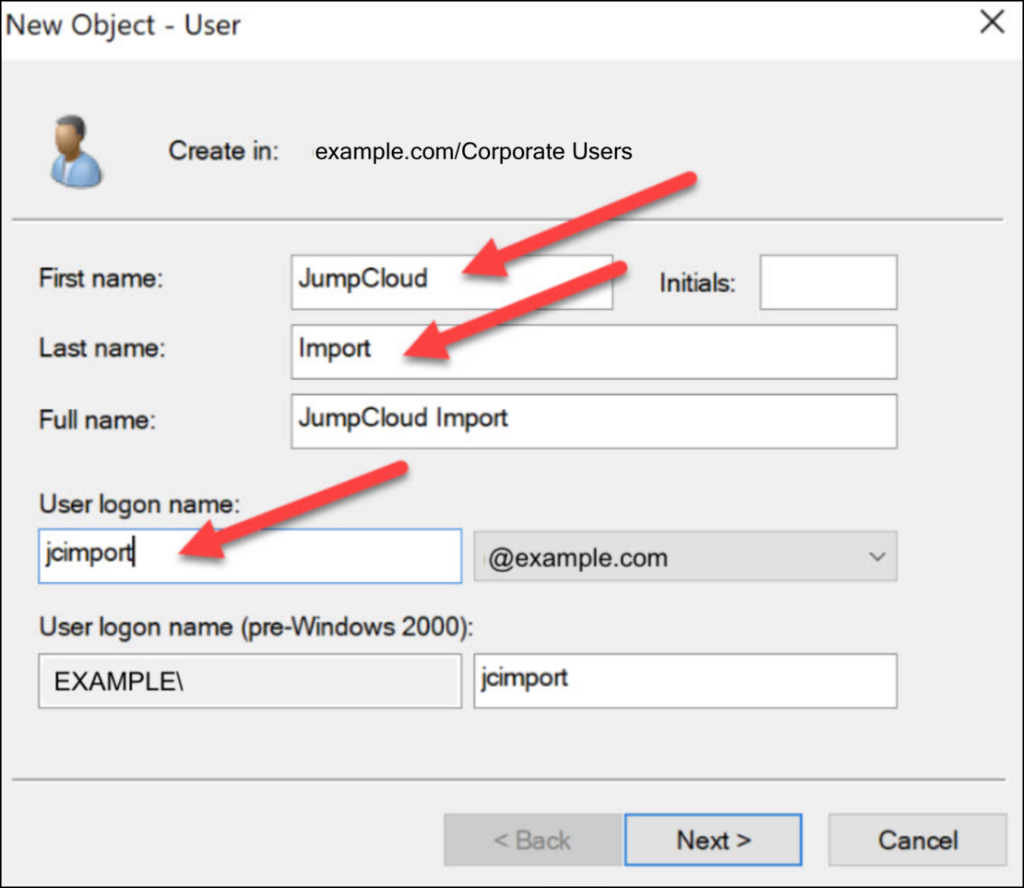
Task: Click Cancel to abort user creation
Action: coord(915,840)
